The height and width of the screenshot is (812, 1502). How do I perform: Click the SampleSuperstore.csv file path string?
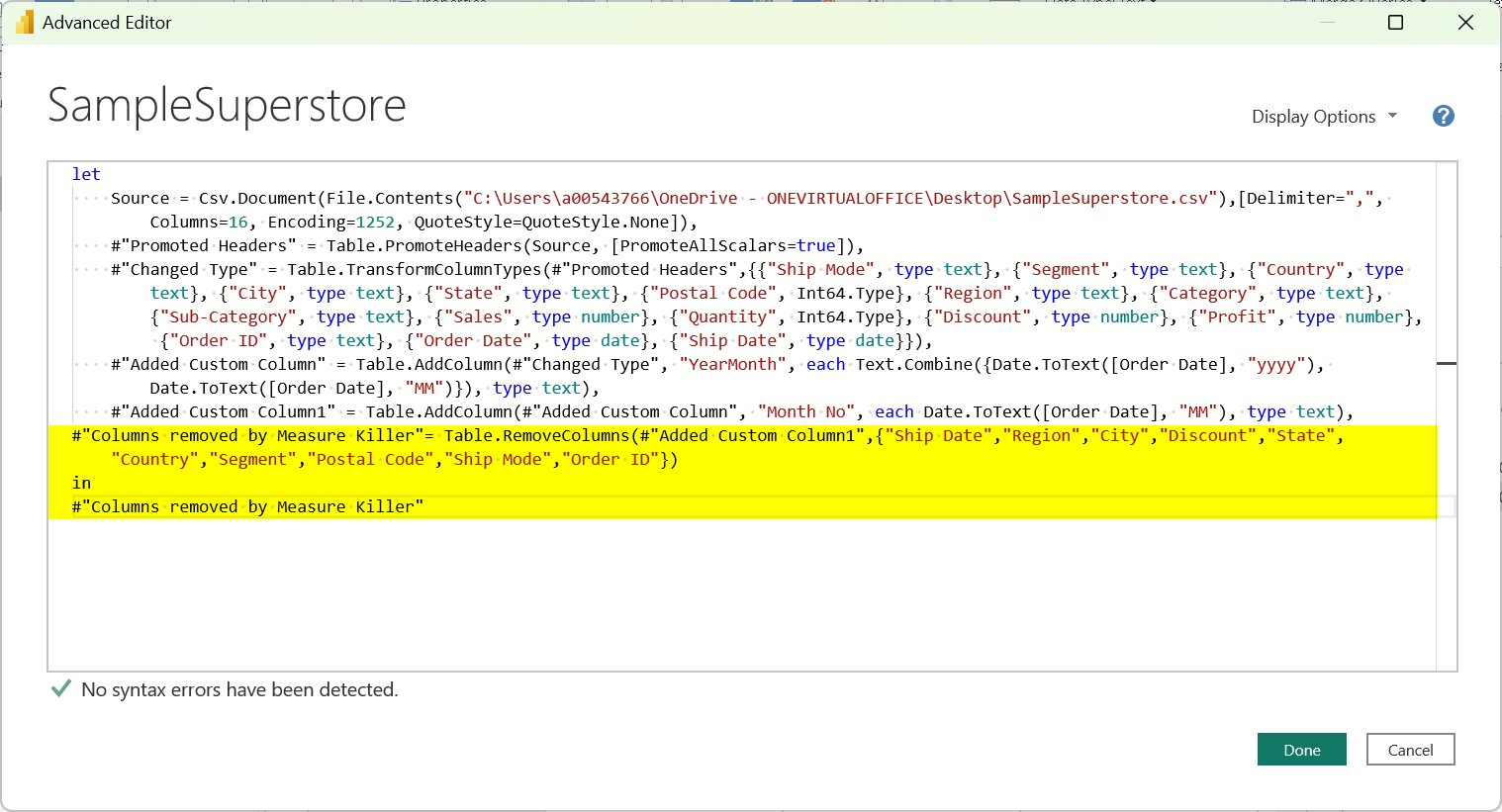841,198
